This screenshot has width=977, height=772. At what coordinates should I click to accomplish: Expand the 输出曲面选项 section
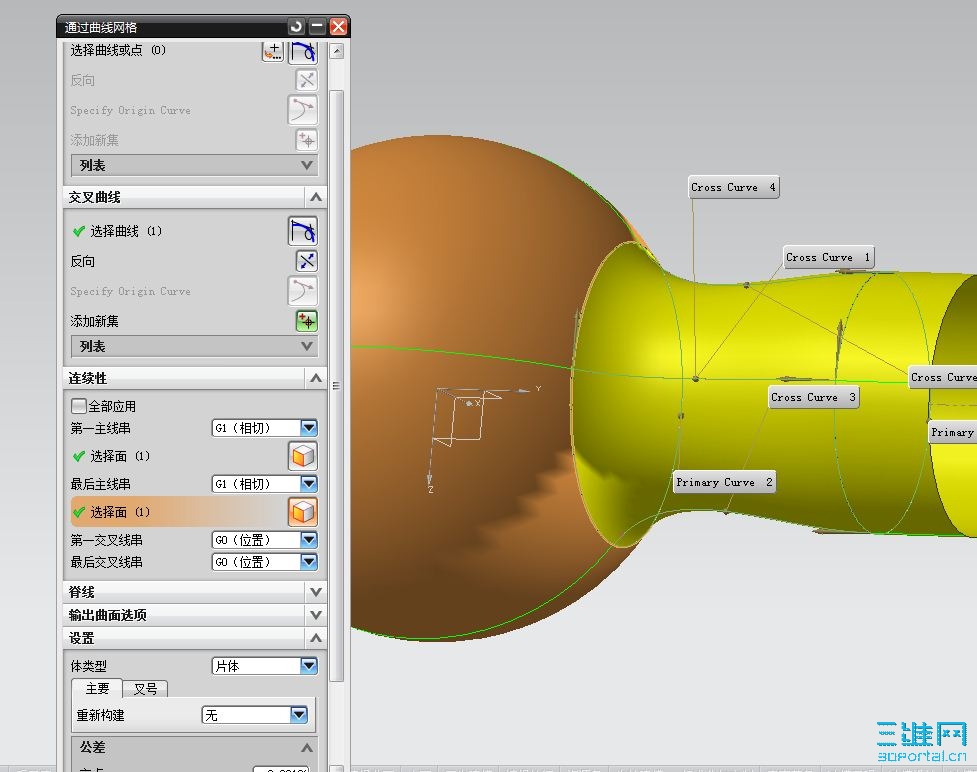316,615
